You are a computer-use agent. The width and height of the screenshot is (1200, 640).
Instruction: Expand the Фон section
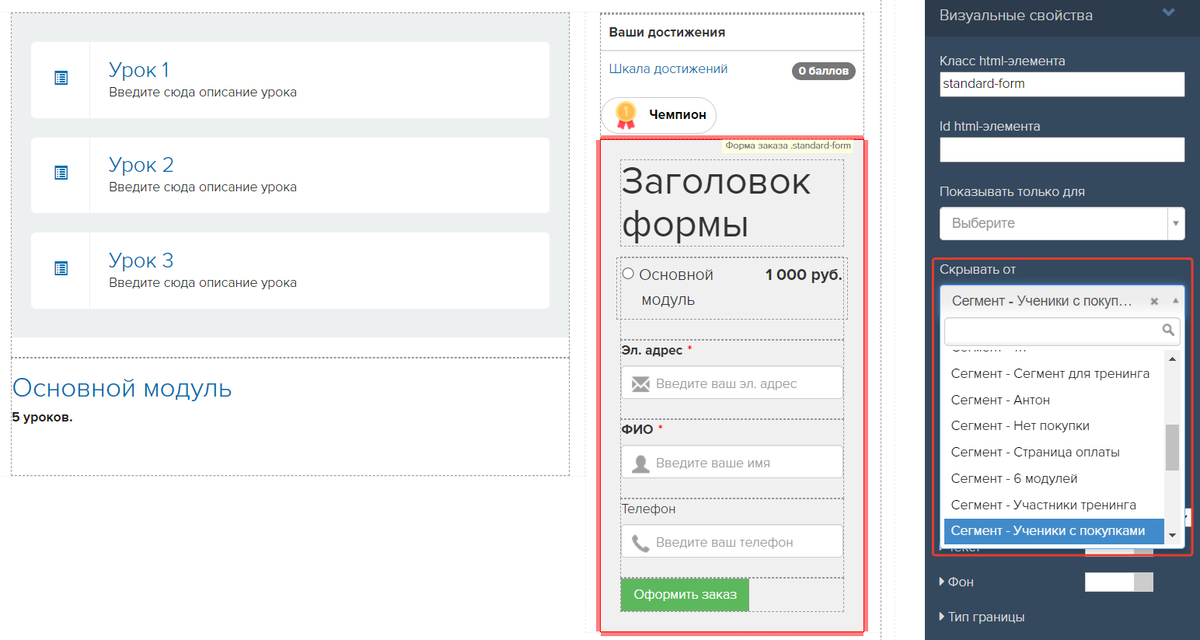coord(956,582)
